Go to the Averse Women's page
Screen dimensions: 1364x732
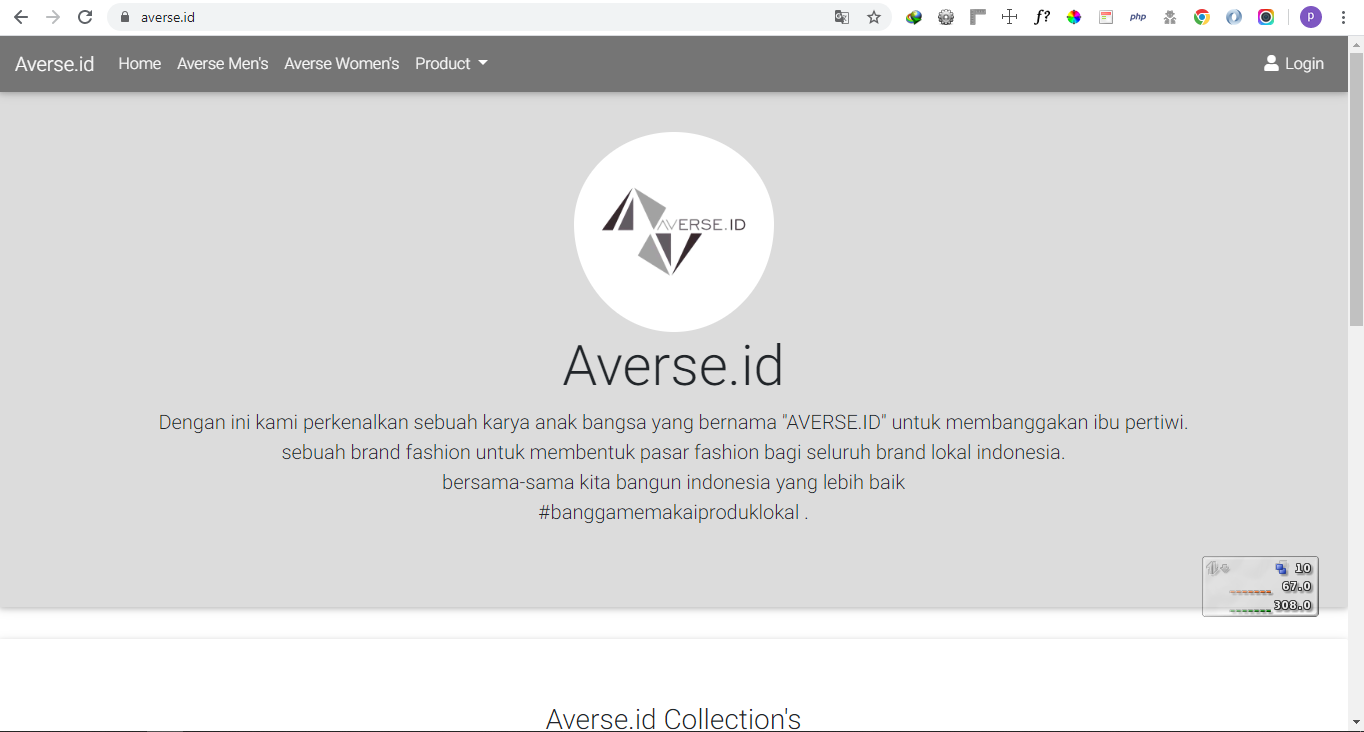coord(341,64)
